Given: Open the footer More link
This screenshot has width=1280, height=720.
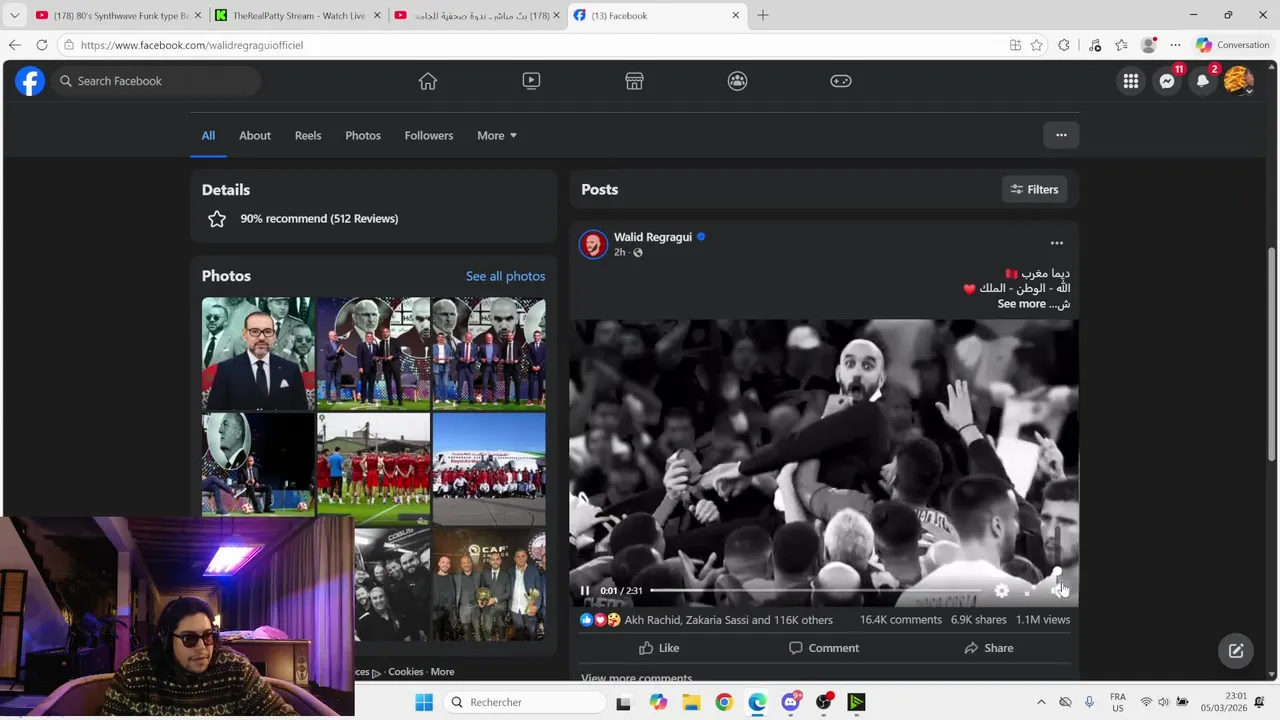Looking at the screenshot, I should coord(442,672).
